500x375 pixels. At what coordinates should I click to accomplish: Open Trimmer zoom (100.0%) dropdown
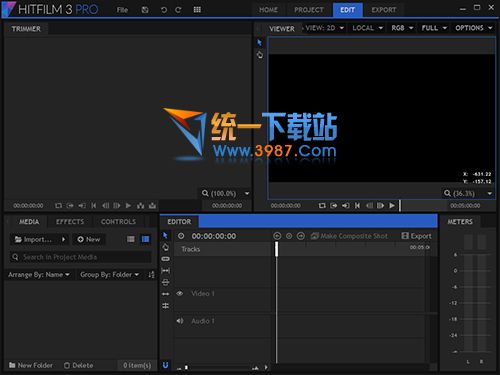[226, 193]
